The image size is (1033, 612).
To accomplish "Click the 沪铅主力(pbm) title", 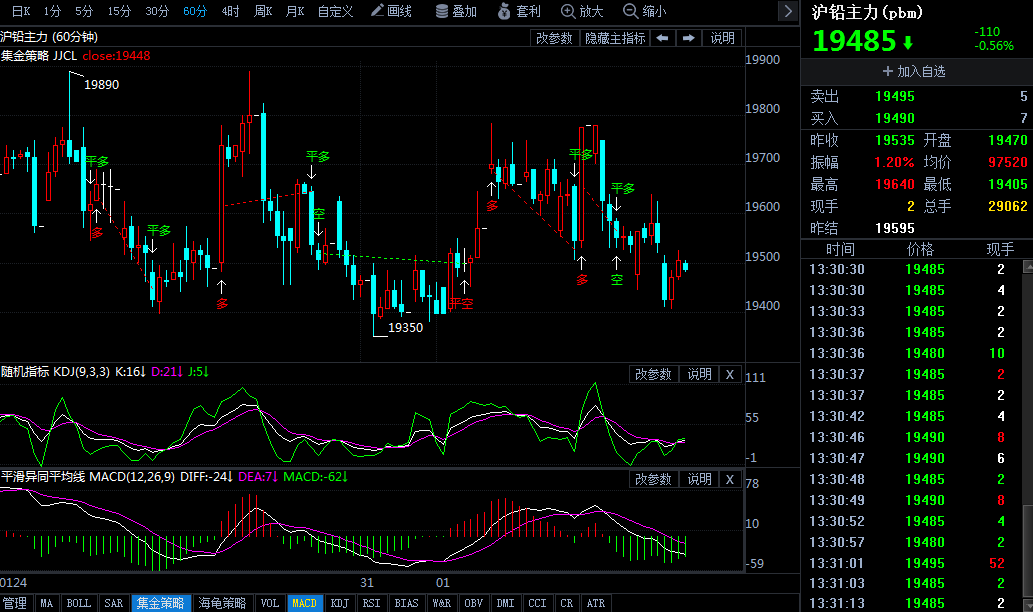I will (x=867, y=12).
